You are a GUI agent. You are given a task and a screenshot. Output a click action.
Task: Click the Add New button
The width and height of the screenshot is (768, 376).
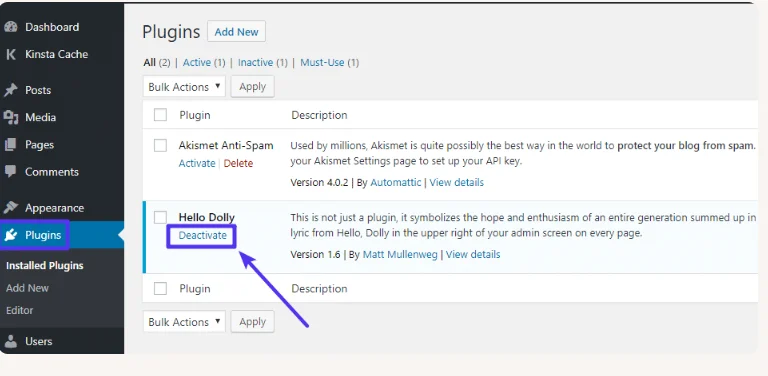[237, 32]
